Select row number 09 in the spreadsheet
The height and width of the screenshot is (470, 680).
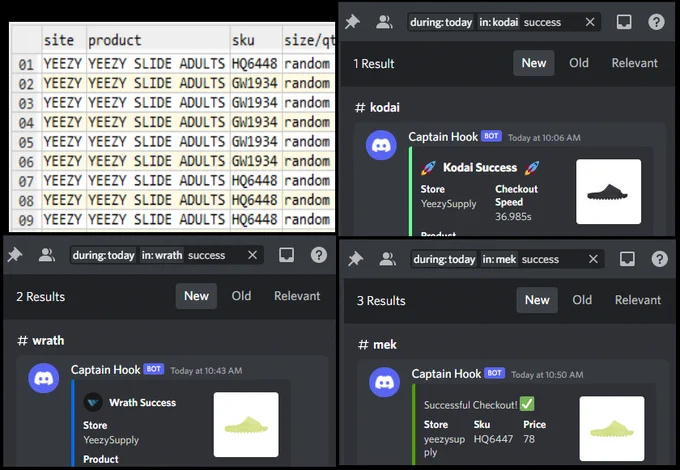click(x=26, y=220)
